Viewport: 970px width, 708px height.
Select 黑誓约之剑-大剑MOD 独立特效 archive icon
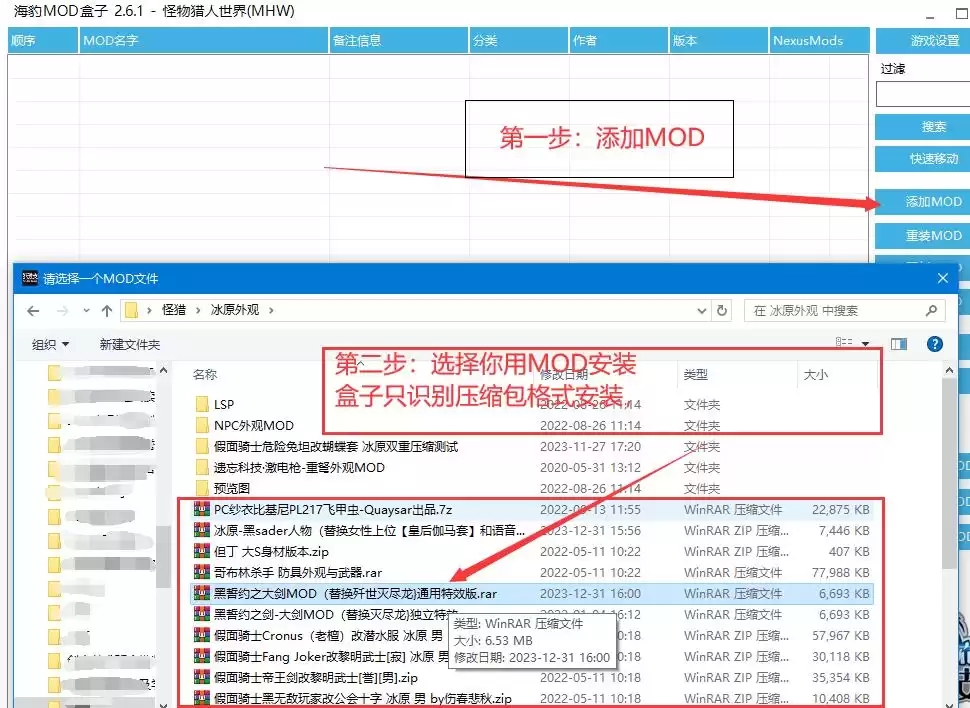pyautogui.click(x=202, y=615)
